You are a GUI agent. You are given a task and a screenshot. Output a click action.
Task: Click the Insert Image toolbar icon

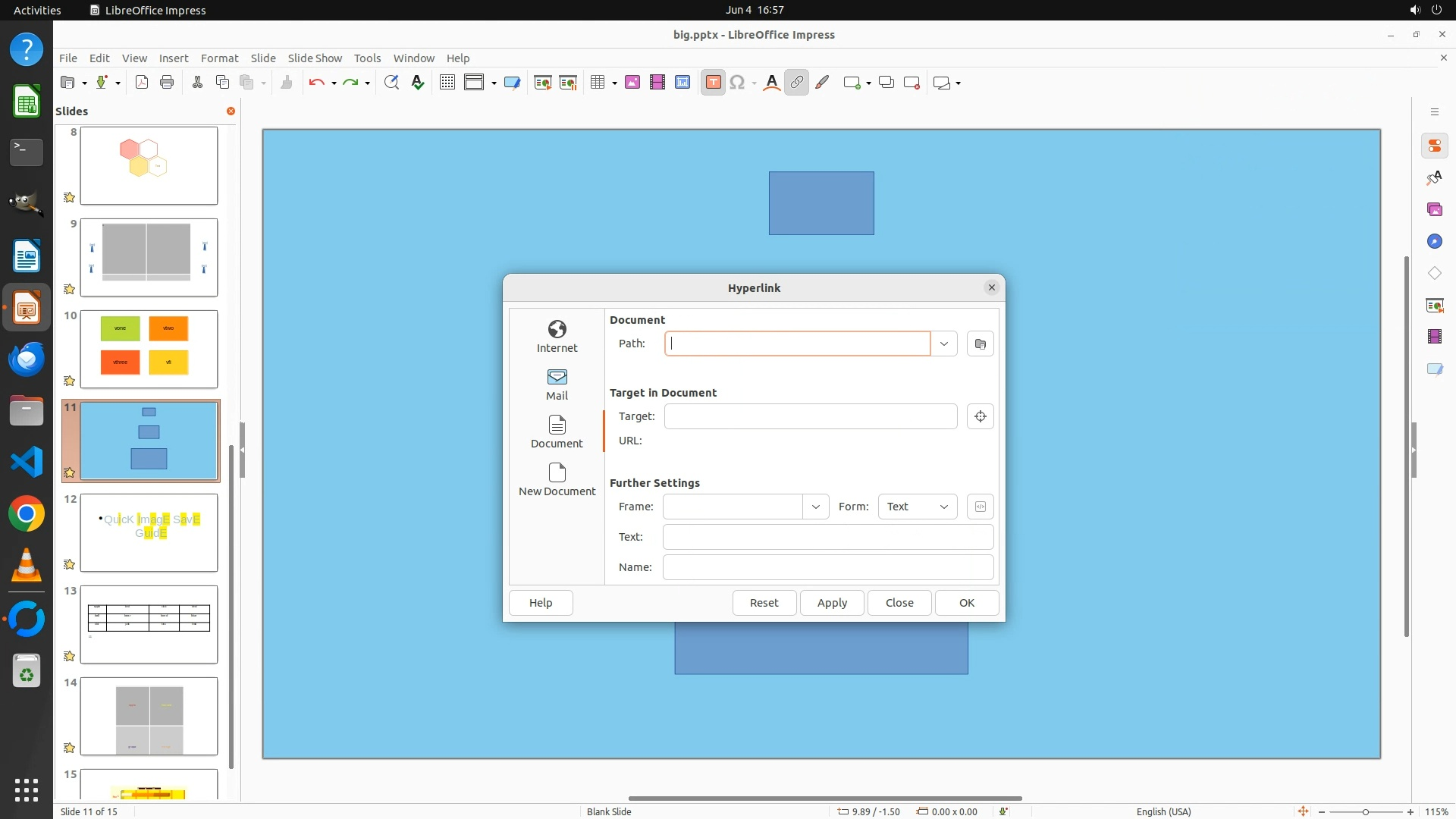coord(632,83)
